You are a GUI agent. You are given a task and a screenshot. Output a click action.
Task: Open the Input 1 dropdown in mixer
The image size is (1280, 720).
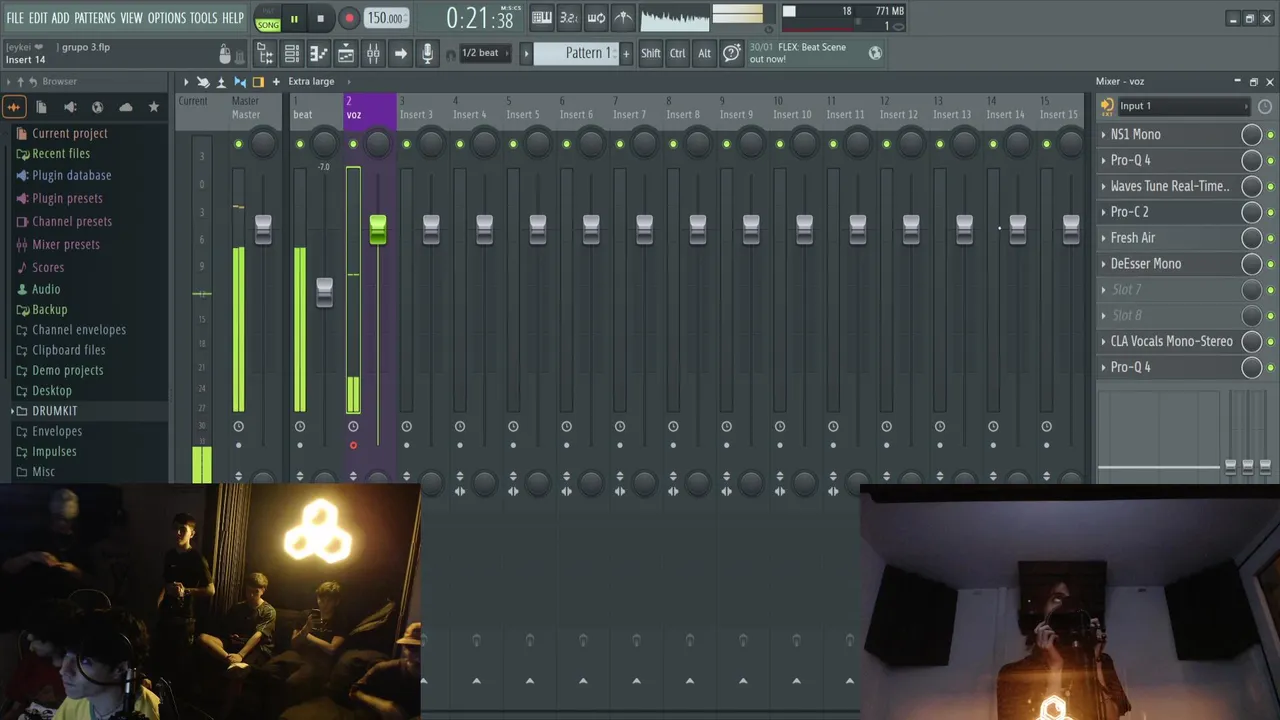tap(1184, 106)
